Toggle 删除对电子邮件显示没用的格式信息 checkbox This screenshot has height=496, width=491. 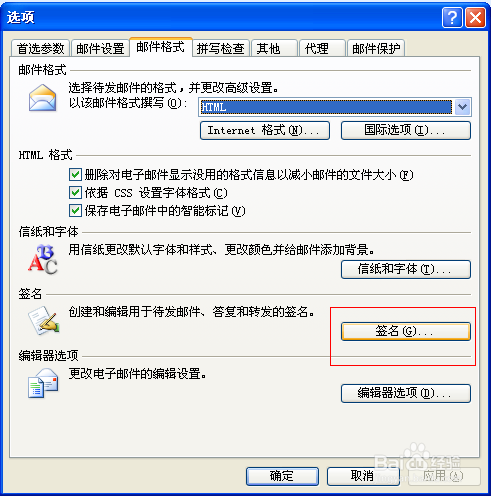click(75, 174)
